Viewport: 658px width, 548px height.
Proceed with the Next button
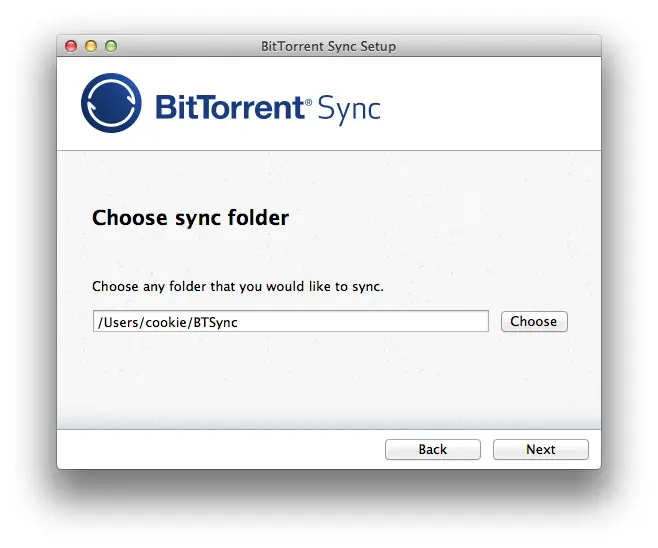coord(541,449)
